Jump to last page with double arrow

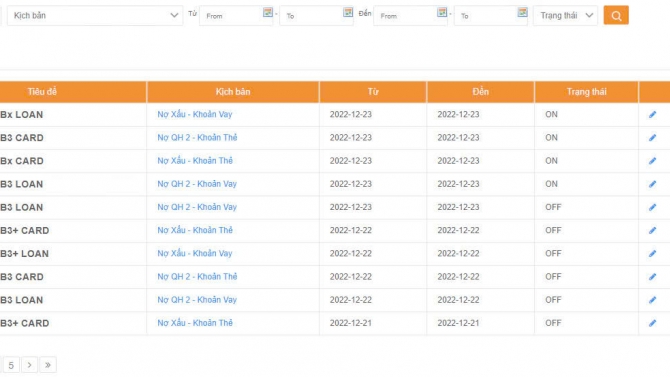[48, 365]
